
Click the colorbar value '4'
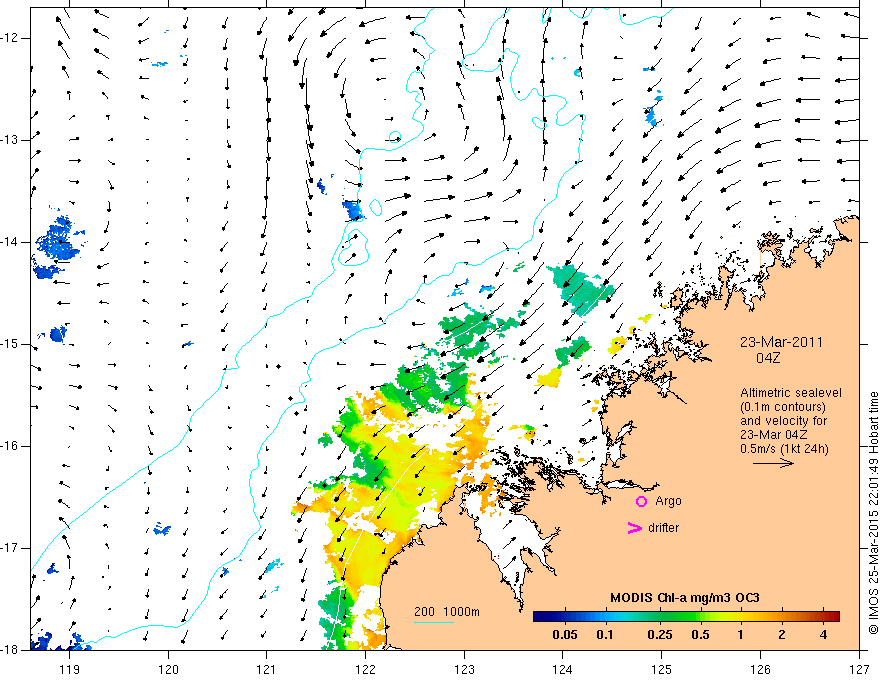pyautogui.click(x=823, y=635)
